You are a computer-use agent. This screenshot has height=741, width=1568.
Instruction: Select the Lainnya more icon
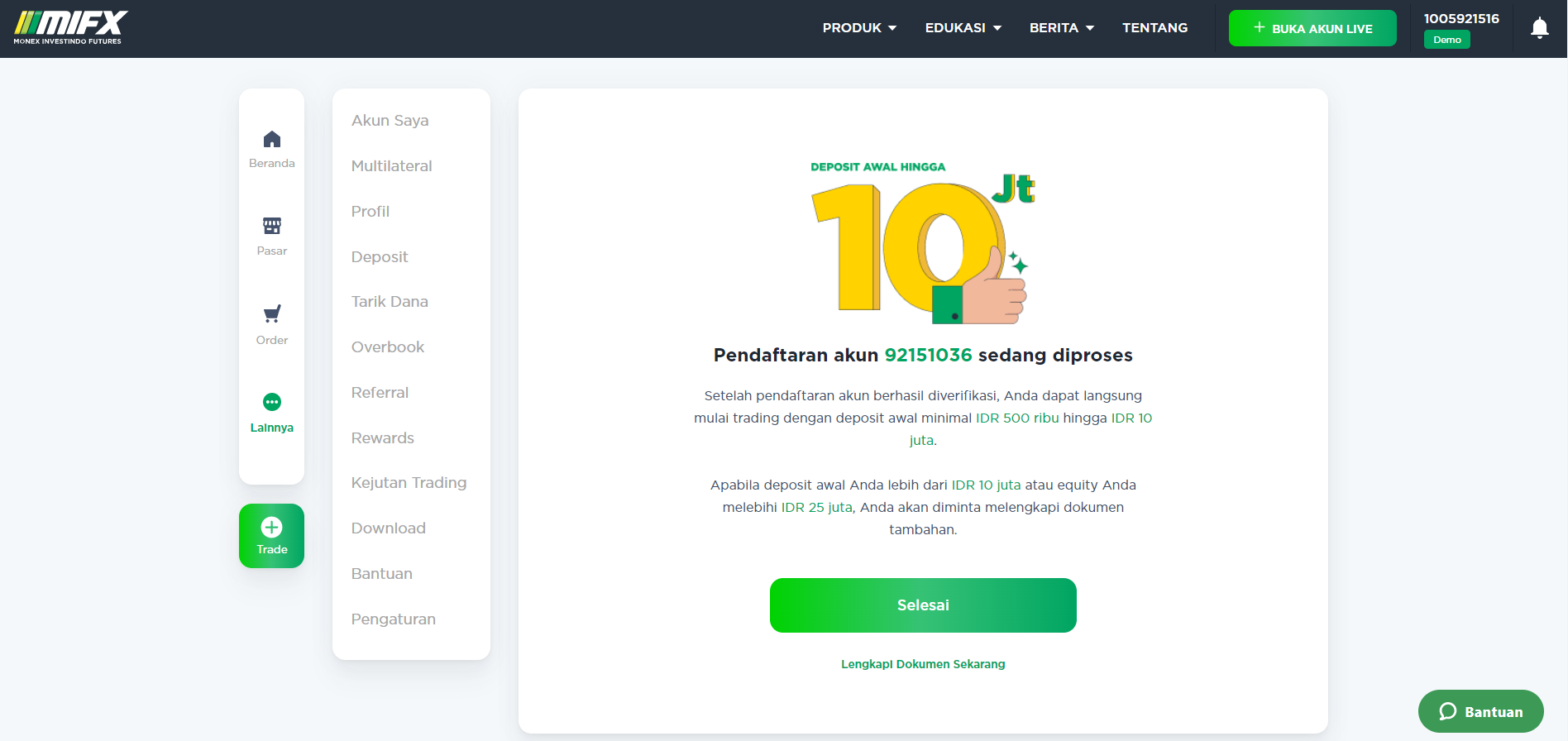coord(271,402)
